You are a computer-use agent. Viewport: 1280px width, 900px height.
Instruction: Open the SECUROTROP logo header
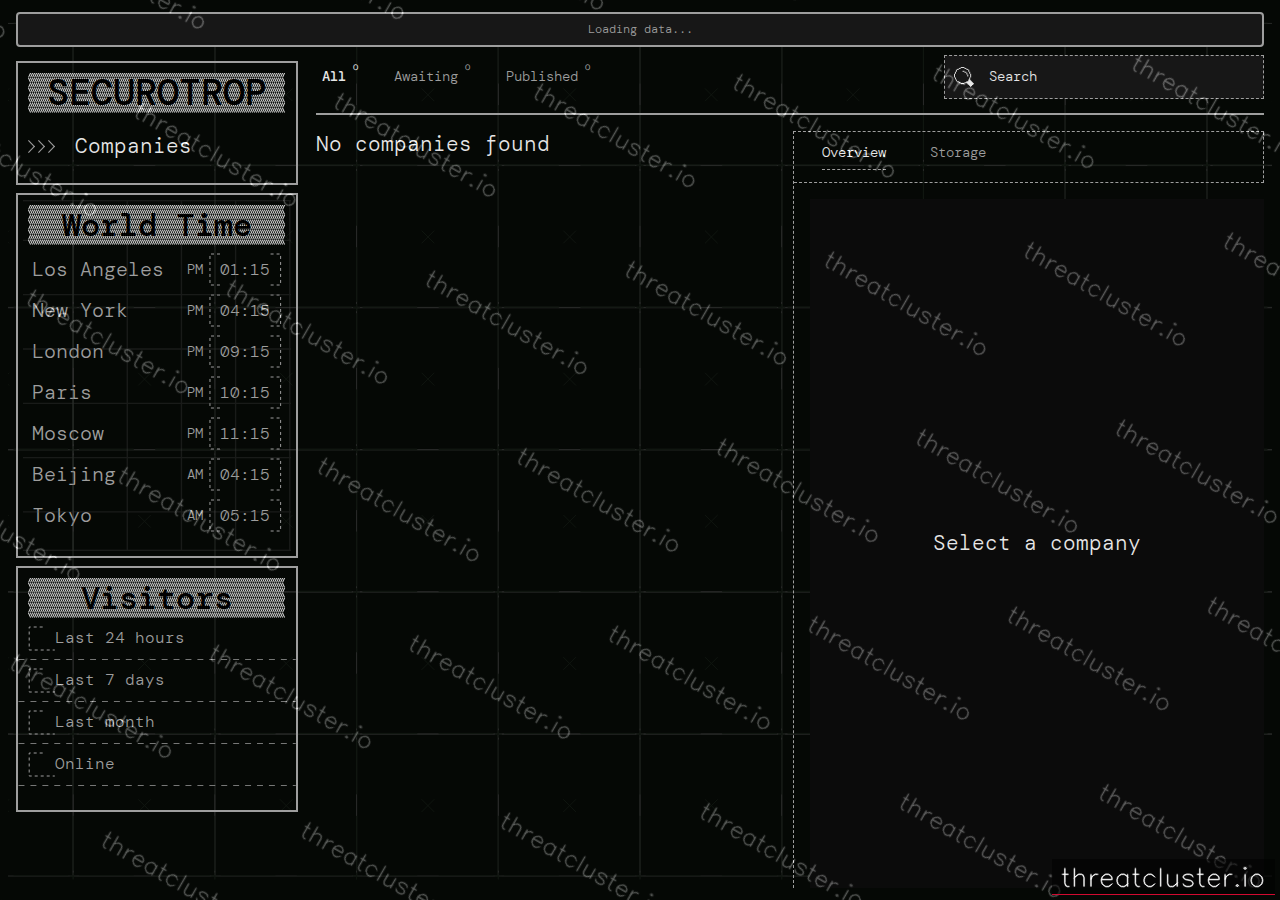coord(157,93)
